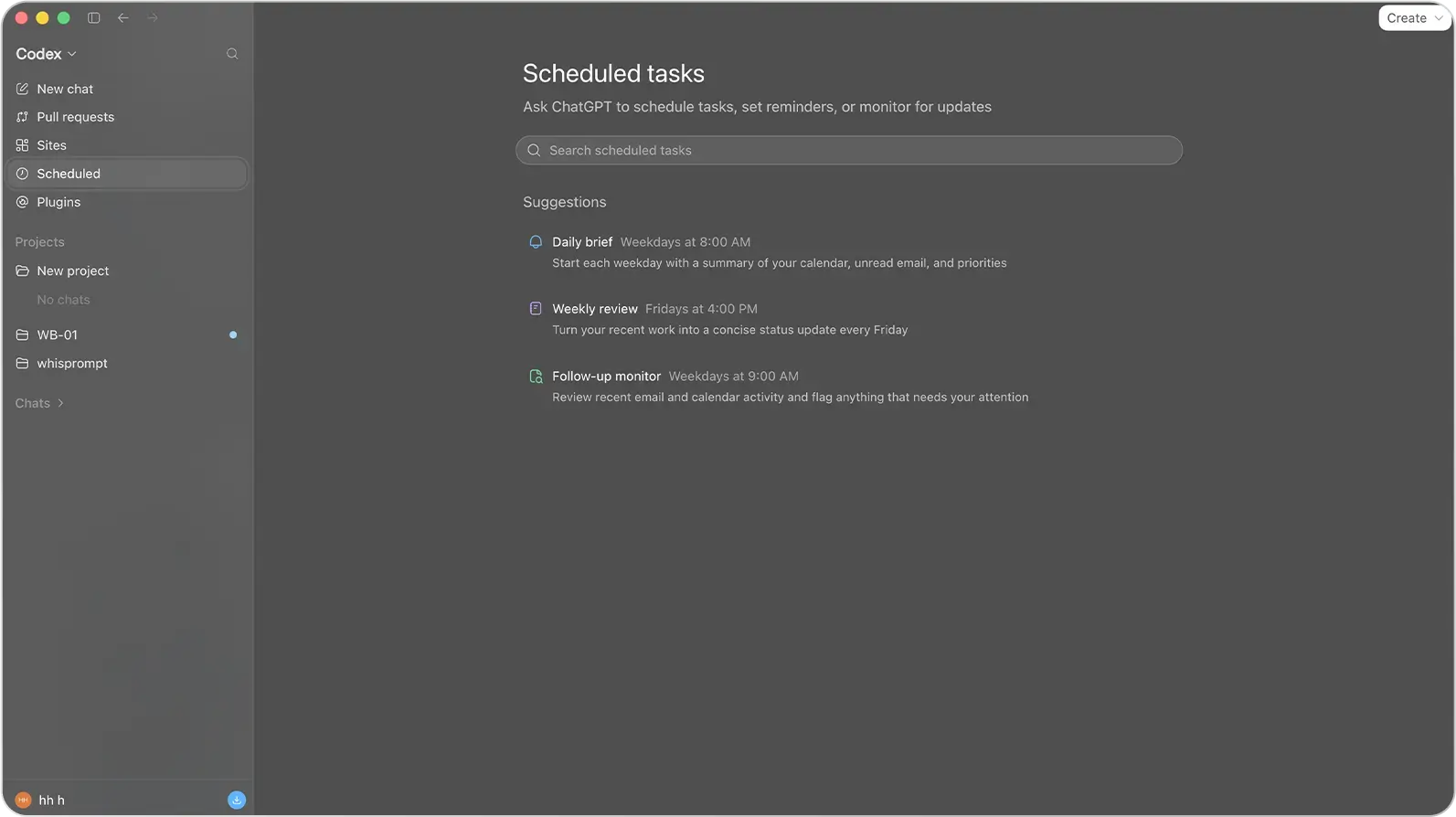The width and height of the screenshot is (1456, 817).
Task: Click the Follow-up monitor search-document icon
Action: click(x=536, y=376)
